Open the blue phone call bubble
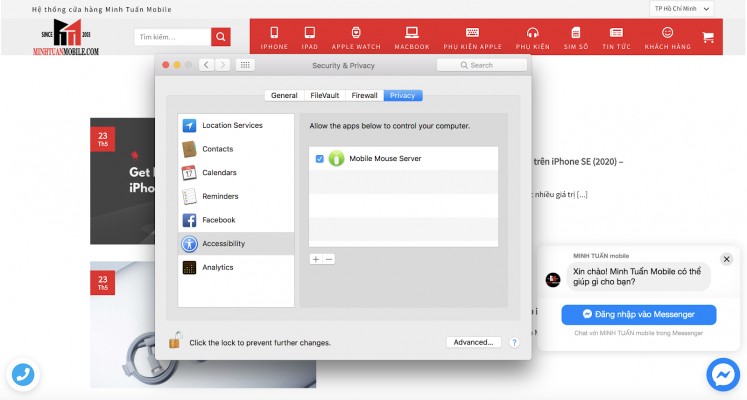The height and width of the screenshot is (400, 747). (22, 375)
